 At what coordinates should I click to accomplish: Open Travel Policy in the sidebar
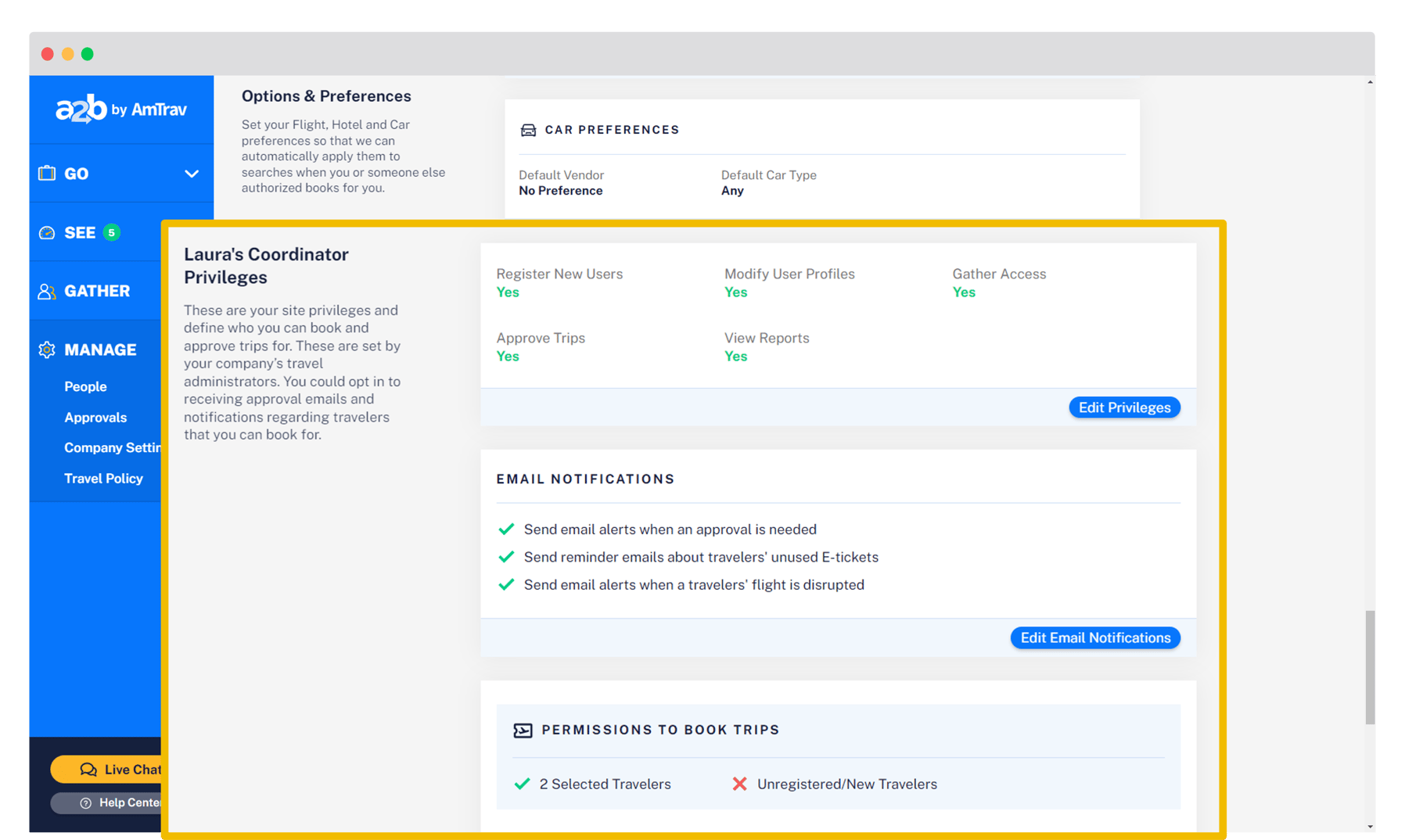pyautogui.click(x=103, y=479)
